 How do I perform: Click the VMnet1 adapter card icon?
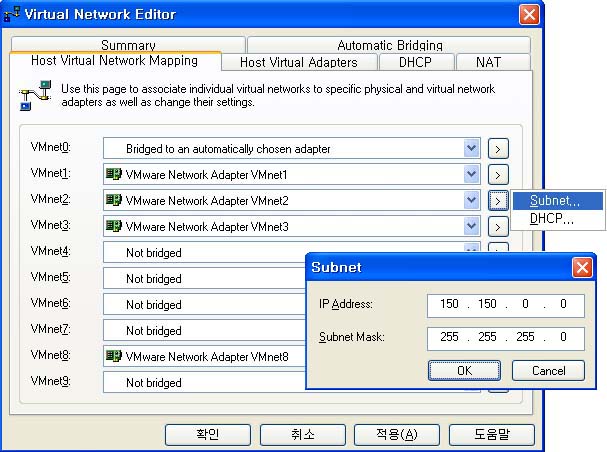click(114, 174)
